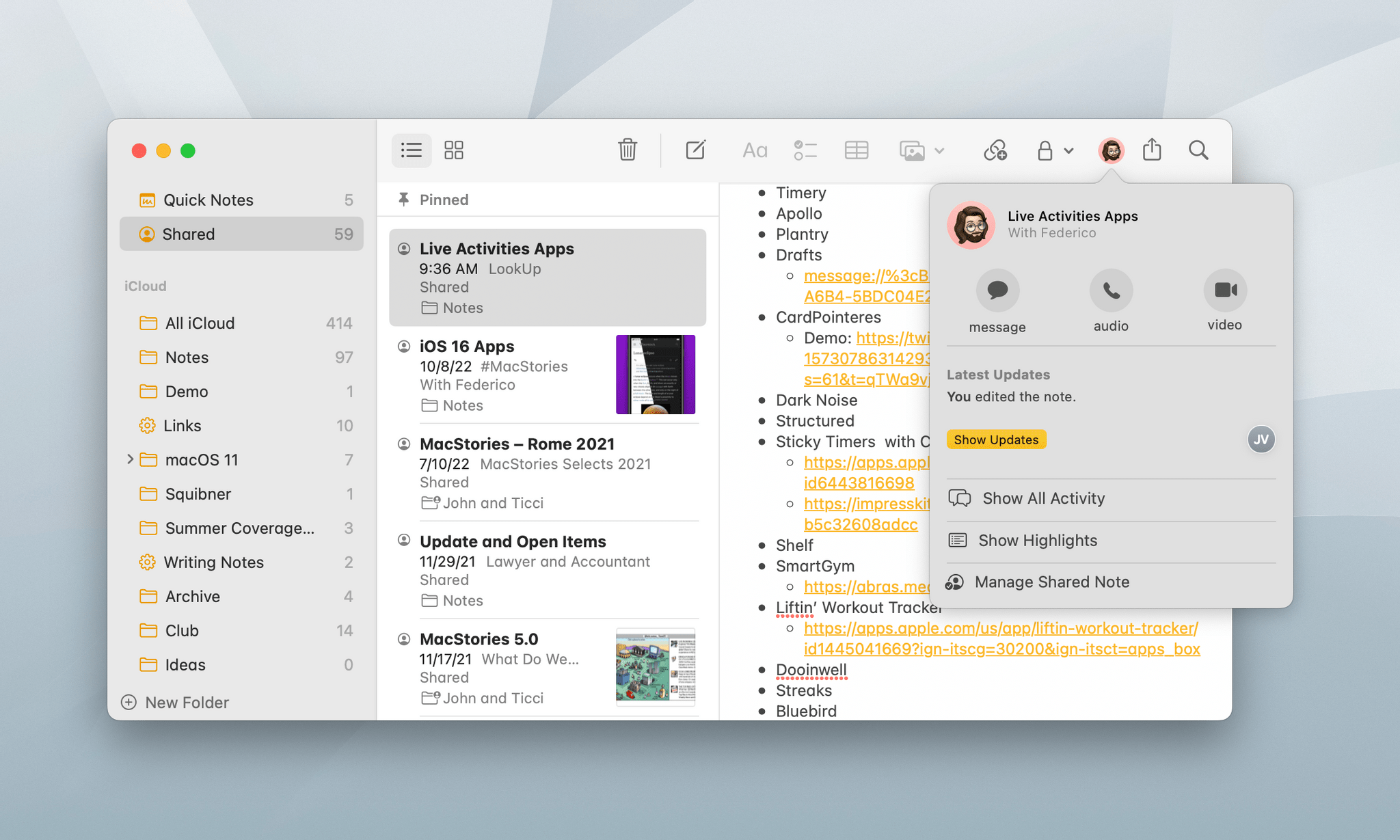Open the apps.apple link under Sticky Timers
1400x840 pixels.
coord(866,472)
